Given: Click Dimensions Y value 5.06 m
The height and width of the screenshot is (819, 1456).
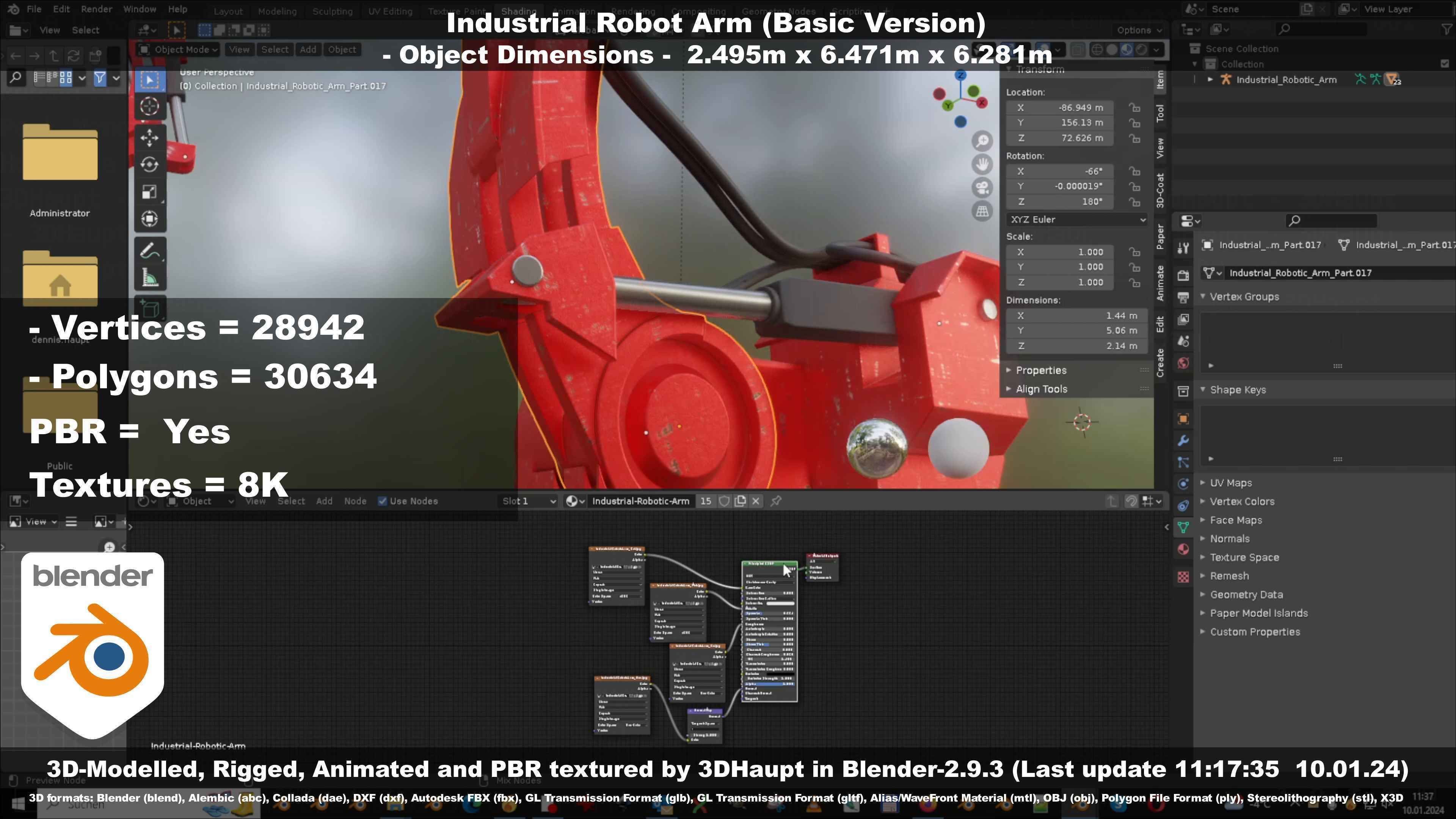Looking at the screenshot, I should click(1076, 331).
